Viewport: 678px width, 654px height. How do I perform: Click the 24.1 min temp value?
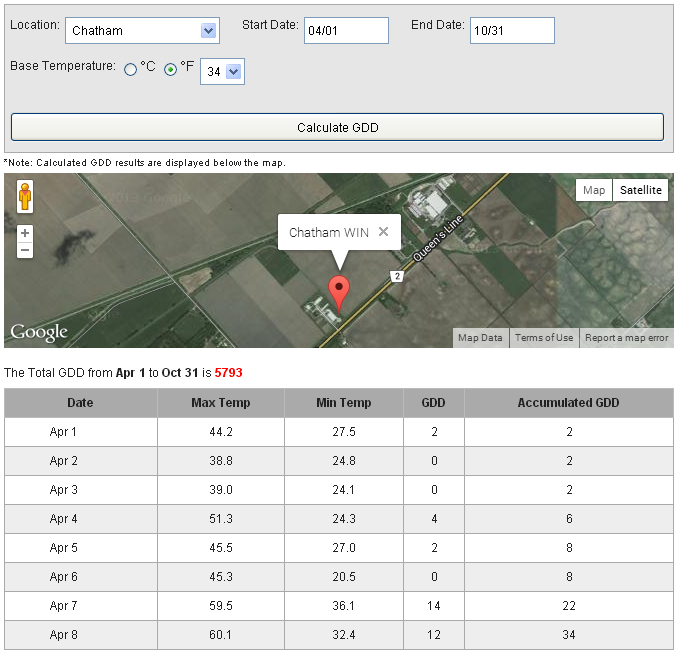tap(344, 490)
